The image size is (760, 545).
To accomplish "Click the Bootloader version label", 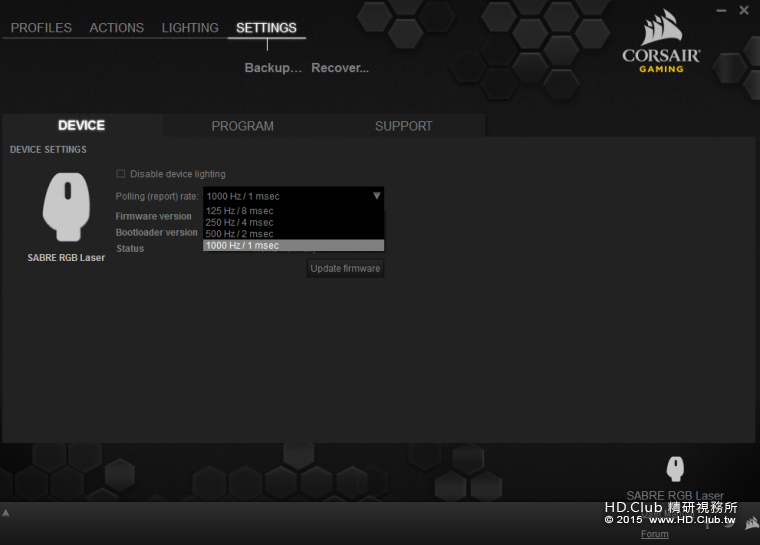I will pos(157,232).
